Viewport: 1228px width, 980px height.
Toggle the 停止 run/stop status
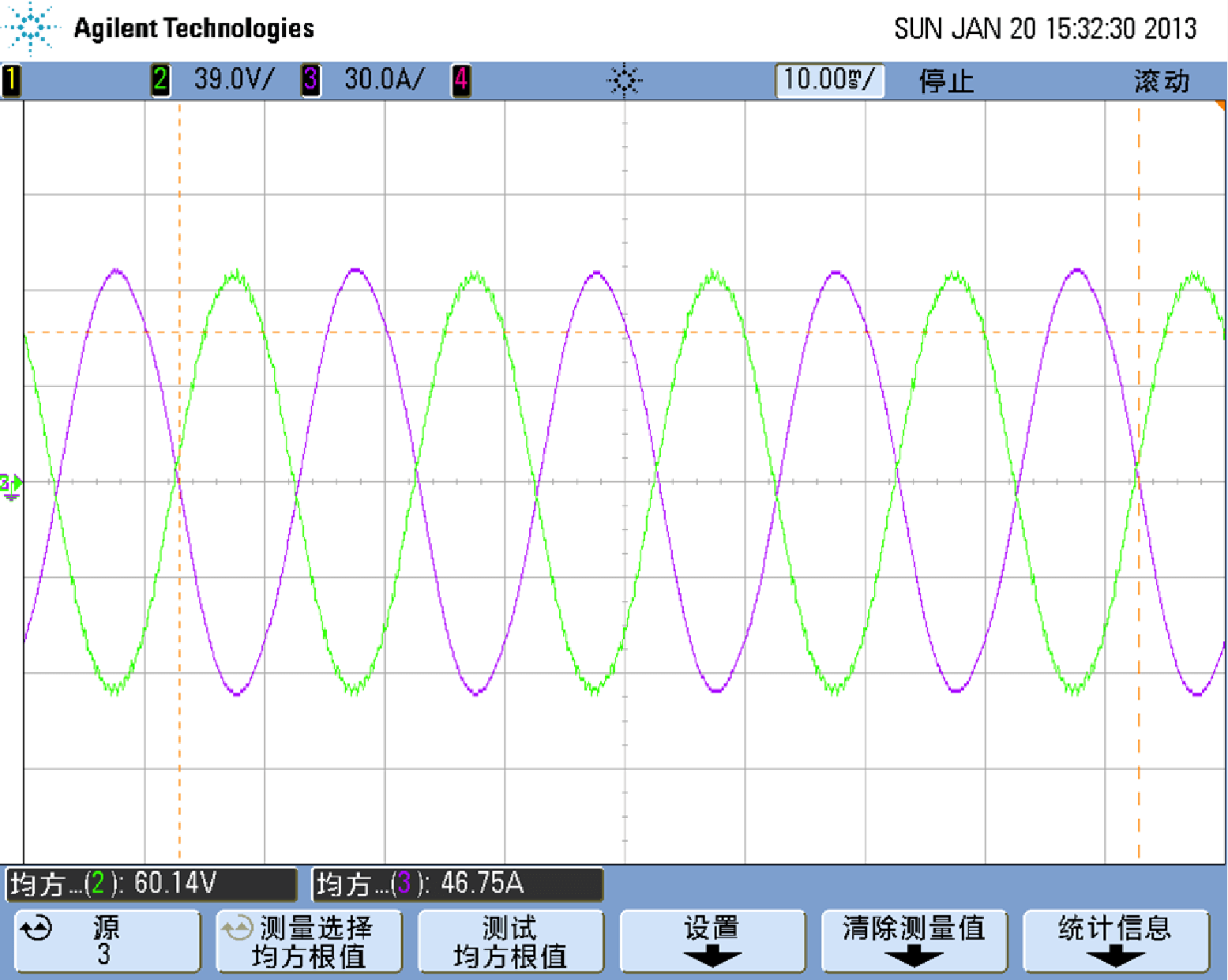(946, 81)
